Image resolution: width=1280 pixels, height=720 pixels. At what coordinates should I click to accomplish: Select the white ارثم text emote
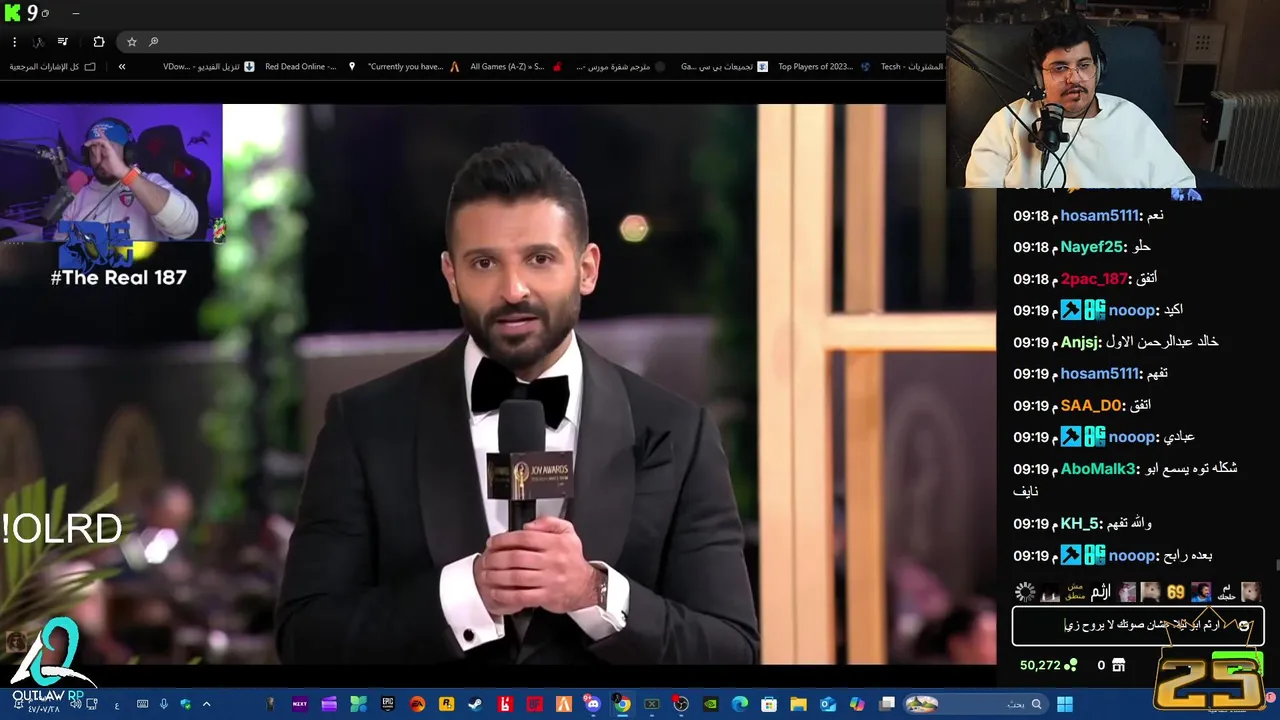coord(1100,592)
